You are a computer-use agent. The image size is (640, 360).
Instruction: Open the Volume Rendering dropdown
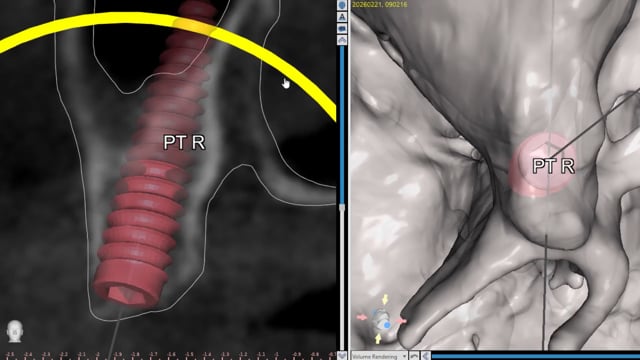(x=380, y=356)
